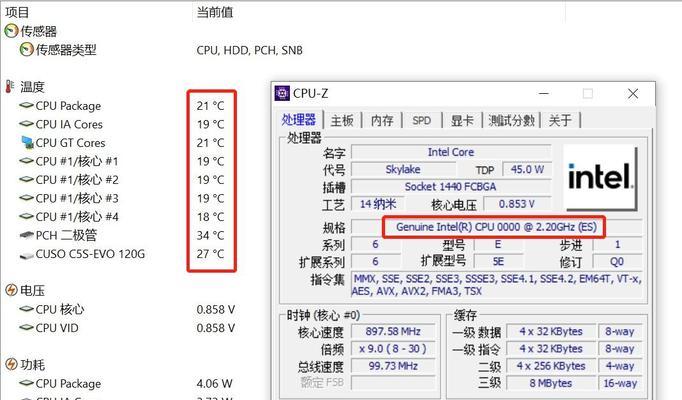
Task: Click the CPU VID 0.858 V value
Action: [x=216, y=328]
